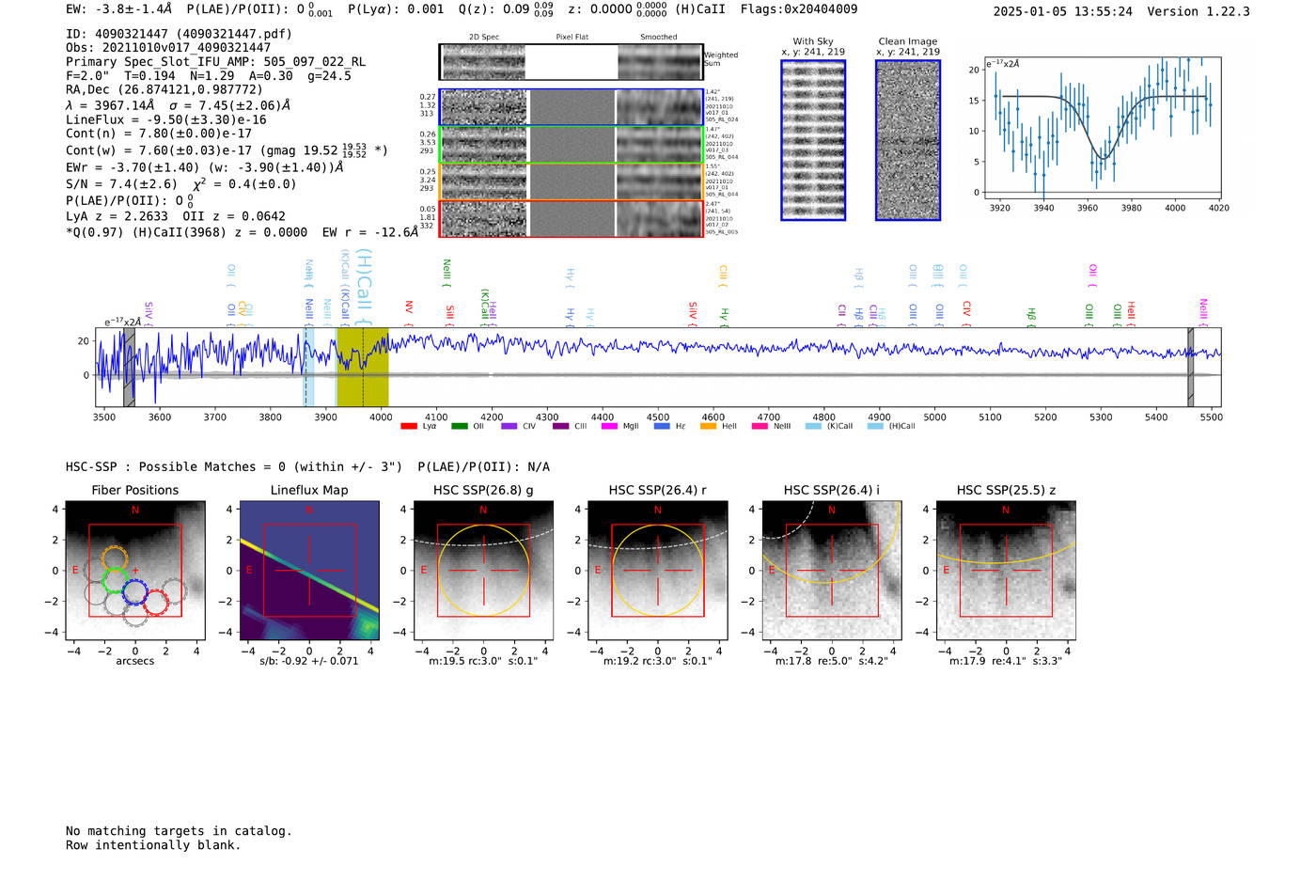The image size is (1316, 896).
Task: Click the timestamp 2025-01-05 13:55:24
Action: tap(1063, 11)
